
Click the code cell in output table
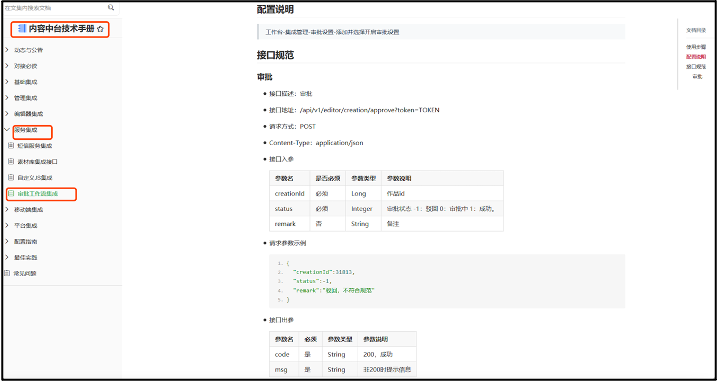pos(284,354)
